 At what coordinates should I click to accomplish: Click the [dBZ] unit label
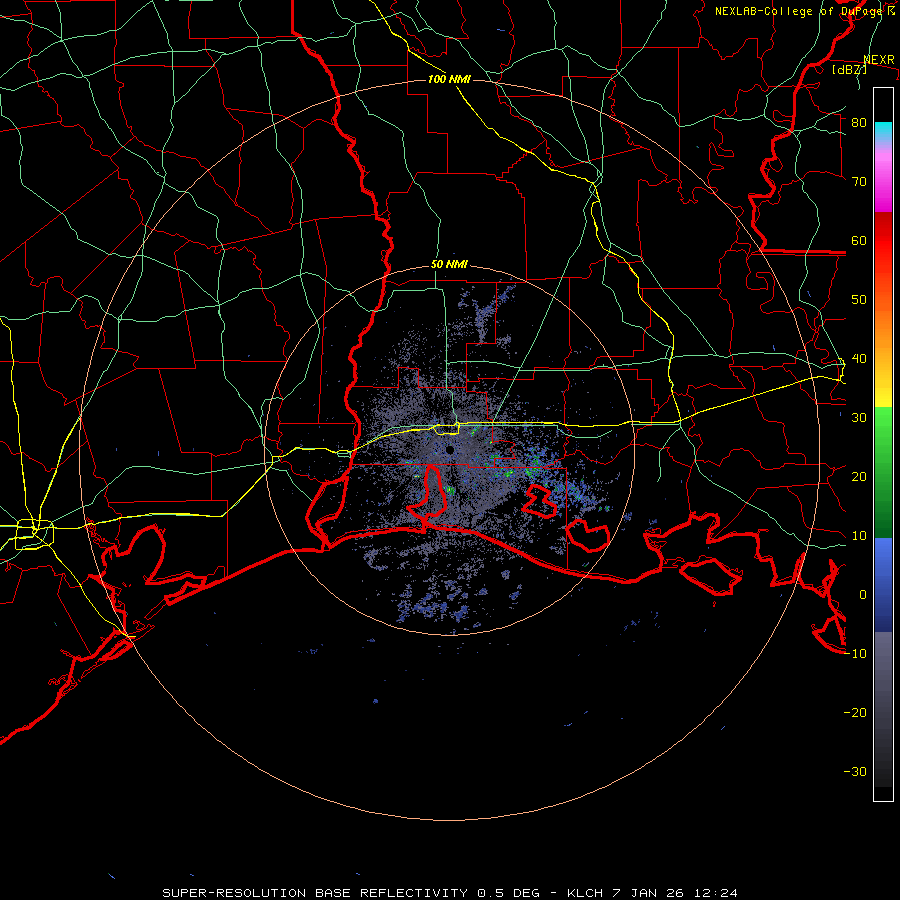[x=849, y=69]
